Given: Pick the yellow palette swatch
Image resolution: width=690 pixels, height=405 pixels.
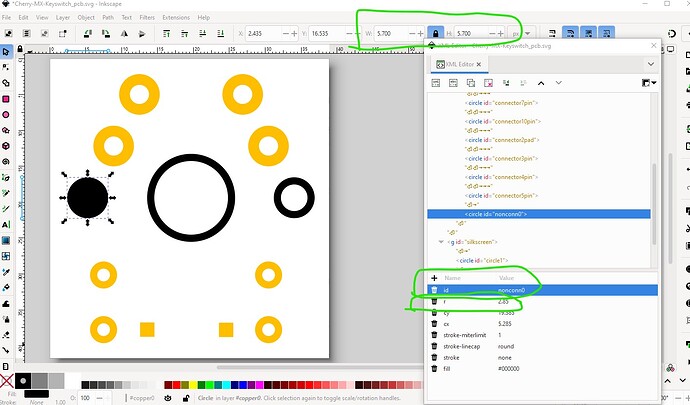Looking at the screenshot, I should (x=193, y=385).
